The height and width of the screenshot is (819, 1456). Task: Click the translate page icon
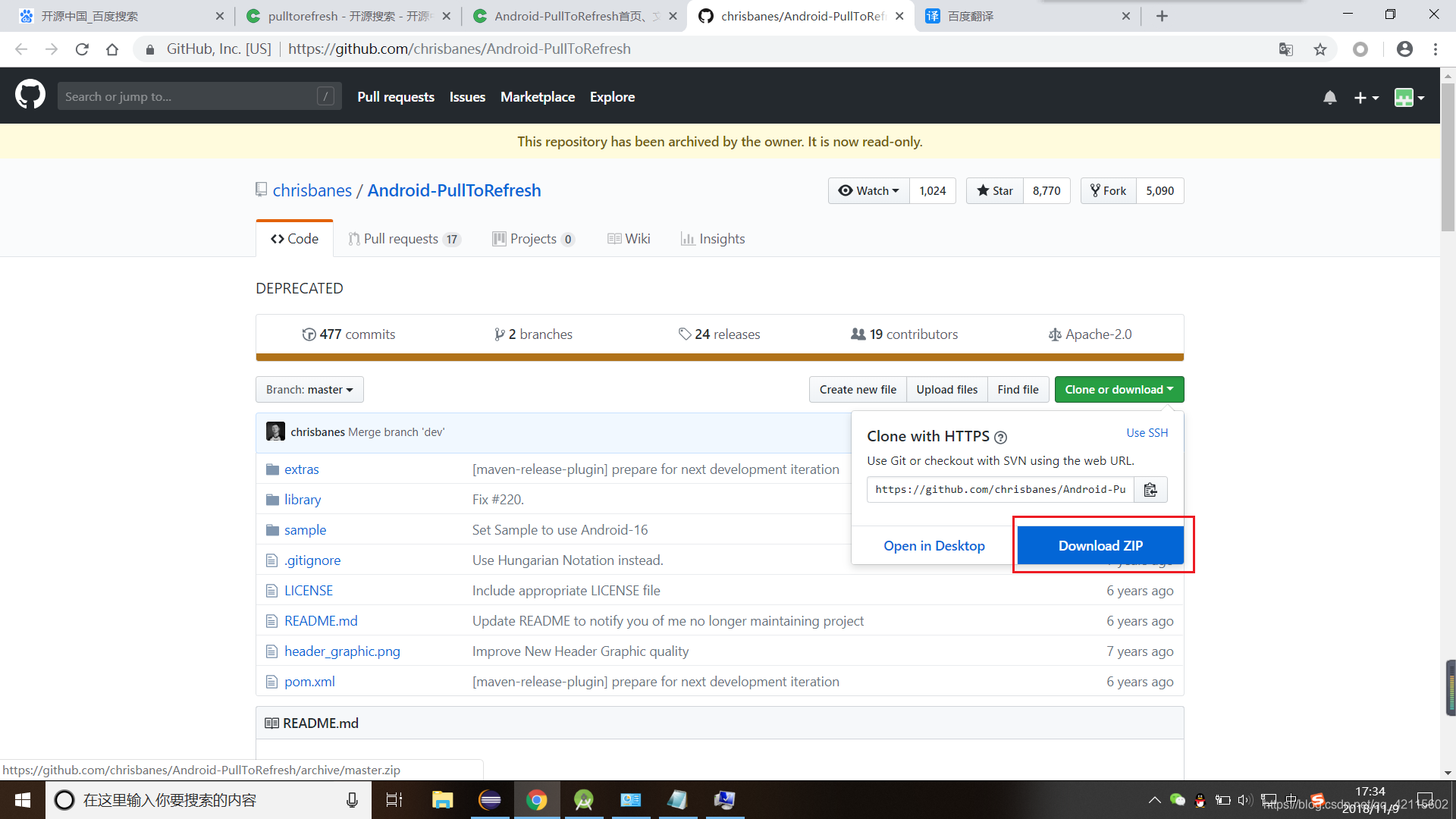coord(1286,49)
